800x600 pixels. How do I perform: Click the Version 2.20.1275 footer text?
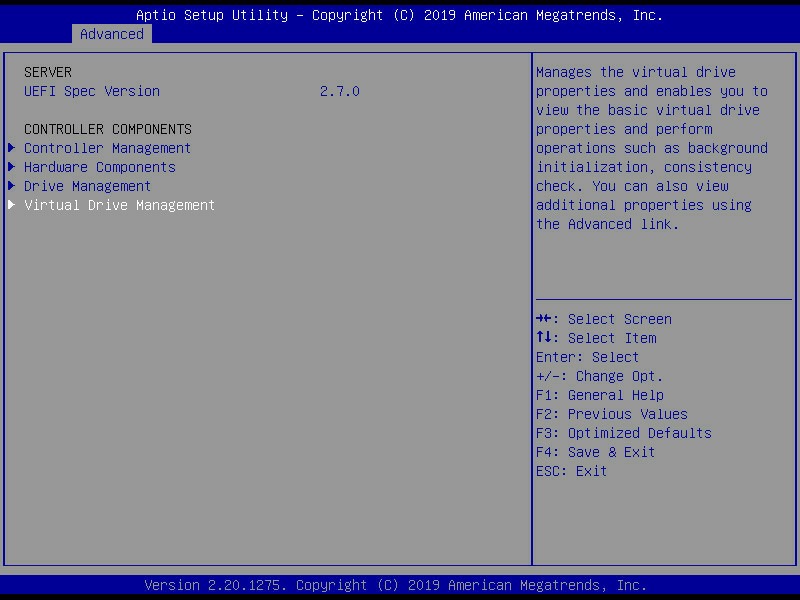(x=395, y=585)
